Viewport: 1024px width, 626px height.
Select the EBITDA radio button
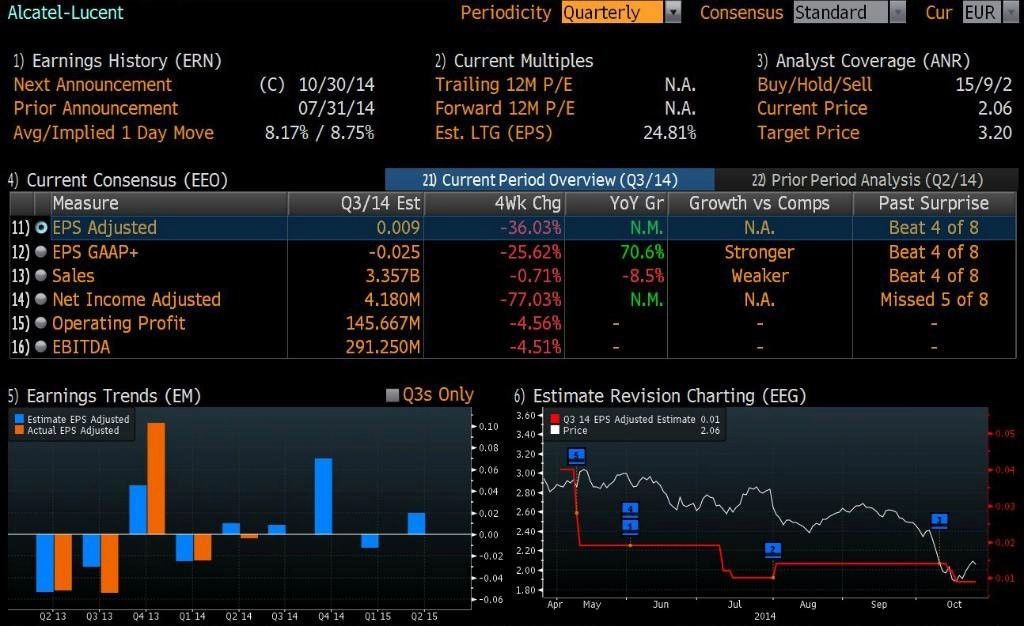pyautogui.click(x=41, y=347)
